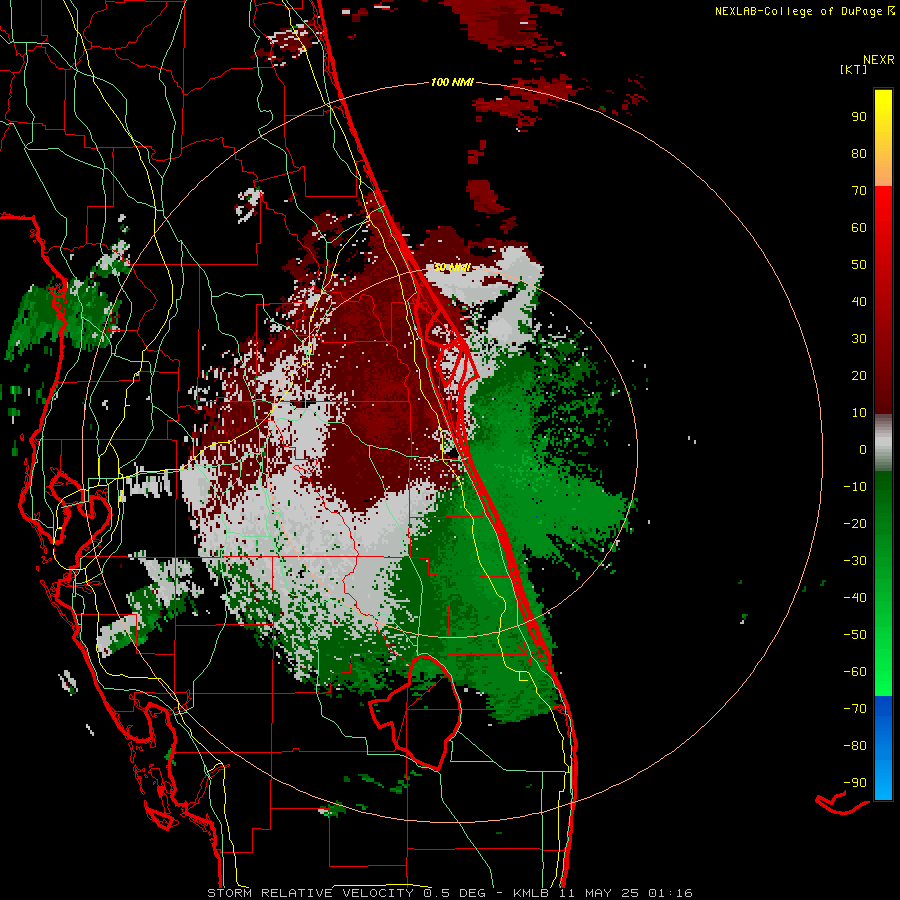The height and width of the screenshot is (900, 900).
Task: Click the 90 value on the velocity scale
Action: [859, 117]
